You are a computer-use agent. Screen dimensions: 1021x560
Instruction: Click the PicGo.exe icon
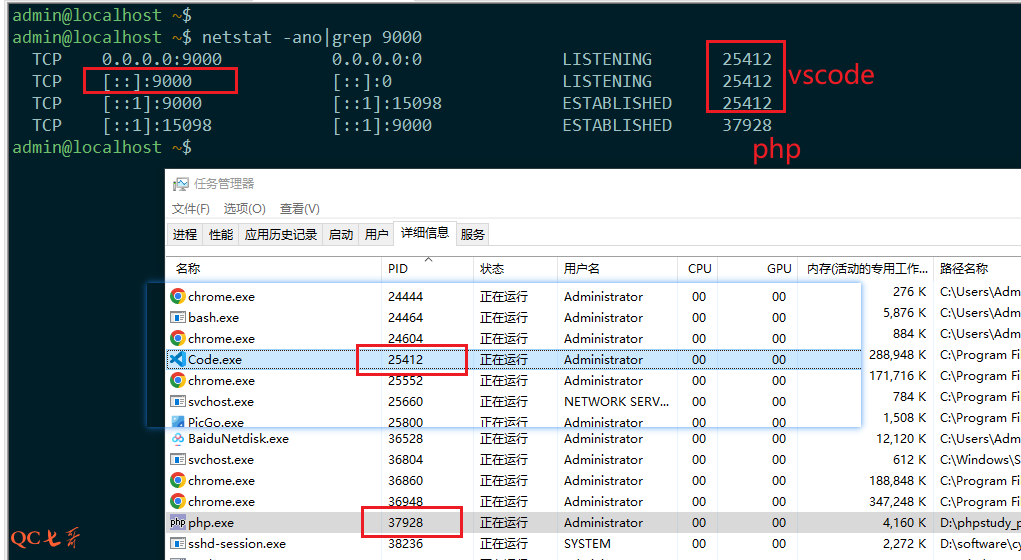click(x=178, y=423)
